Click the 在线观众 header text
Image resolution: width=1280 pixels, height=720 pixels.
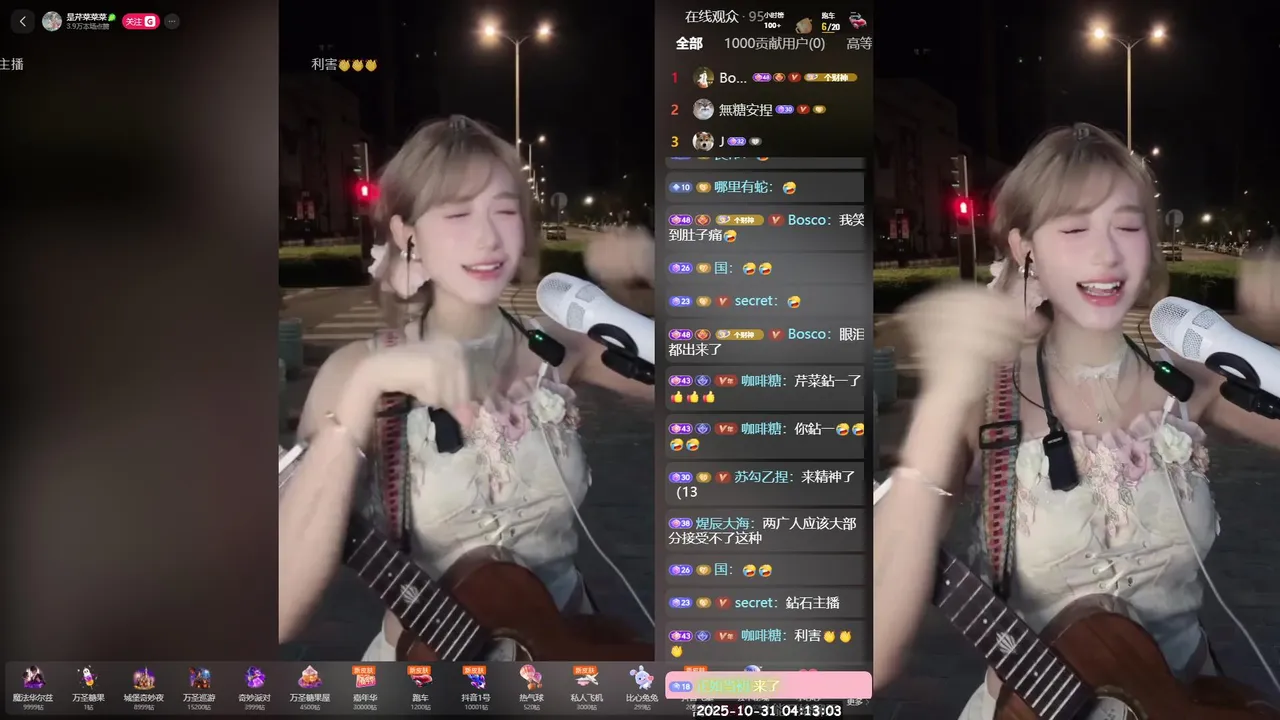click(x=712, y=16)
